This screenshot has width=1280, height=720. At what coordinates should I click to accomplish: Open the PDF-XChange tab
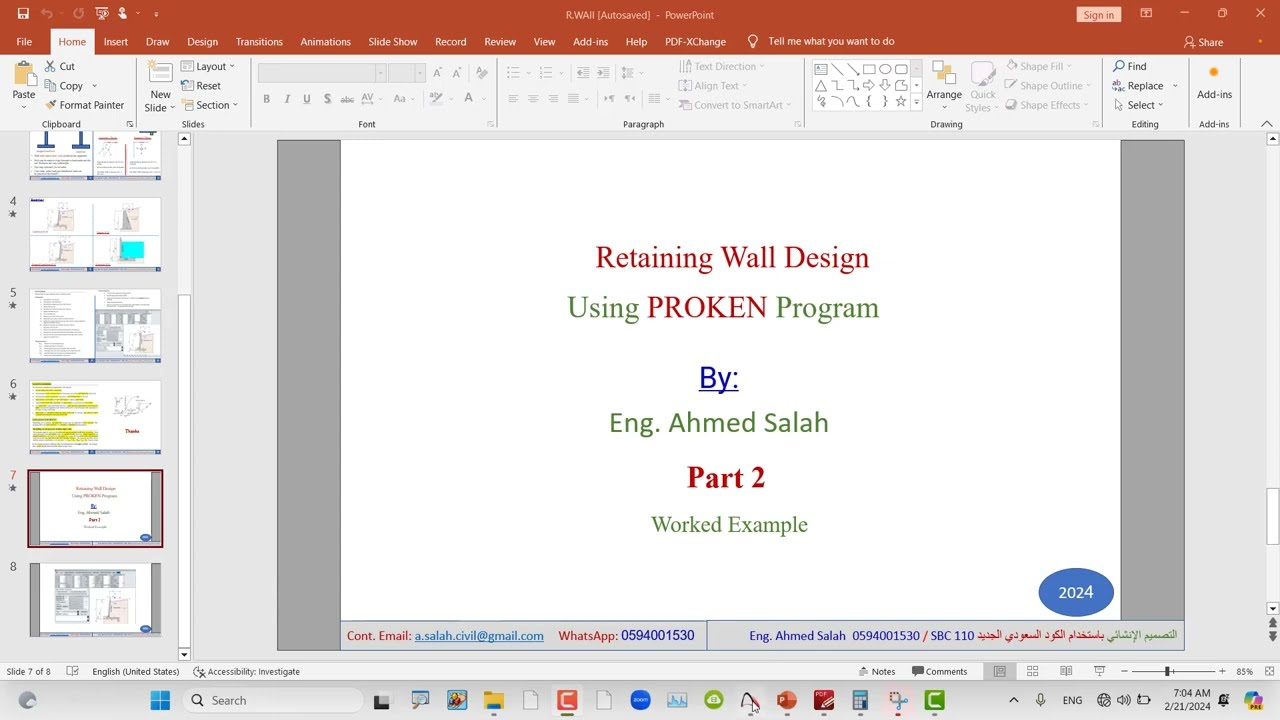click(695, 42)
